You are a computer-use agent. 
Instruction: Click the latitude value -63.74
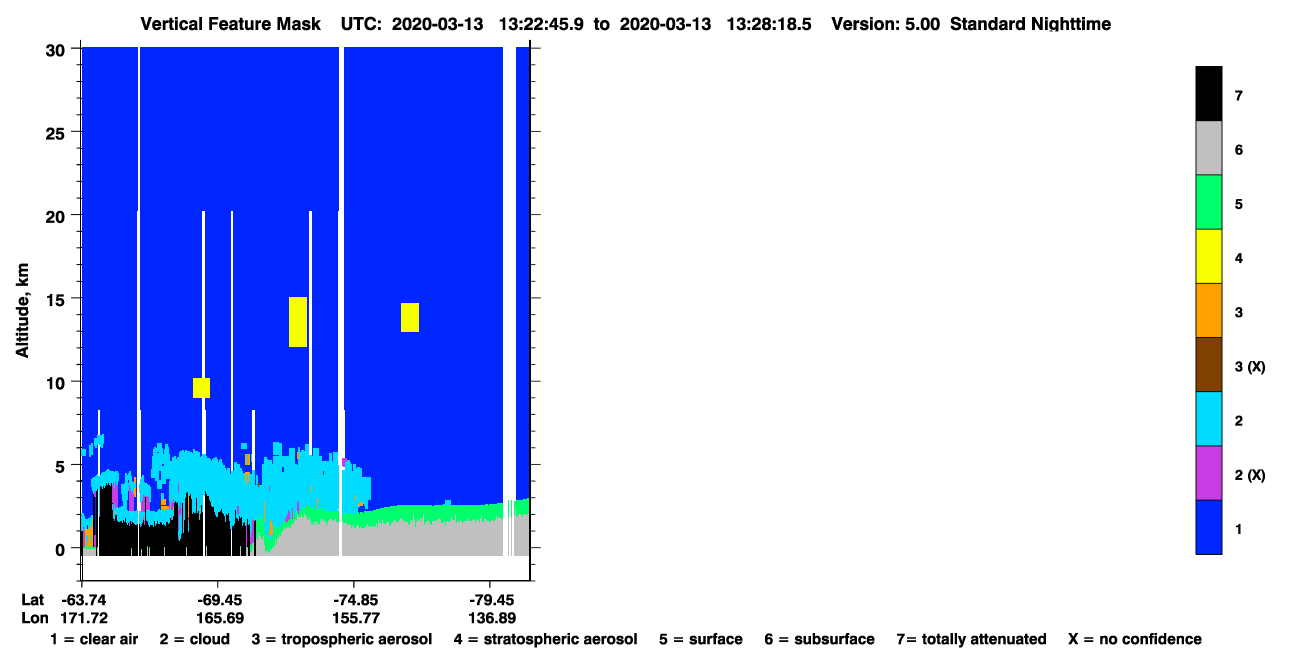click(x=83, y=600)
